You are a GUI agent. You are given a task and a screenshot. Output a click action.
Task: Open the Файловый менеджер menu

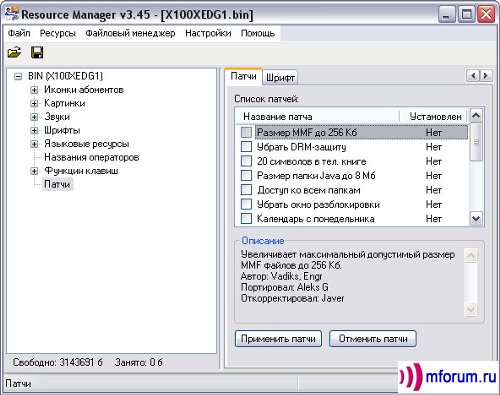[130, 33]
